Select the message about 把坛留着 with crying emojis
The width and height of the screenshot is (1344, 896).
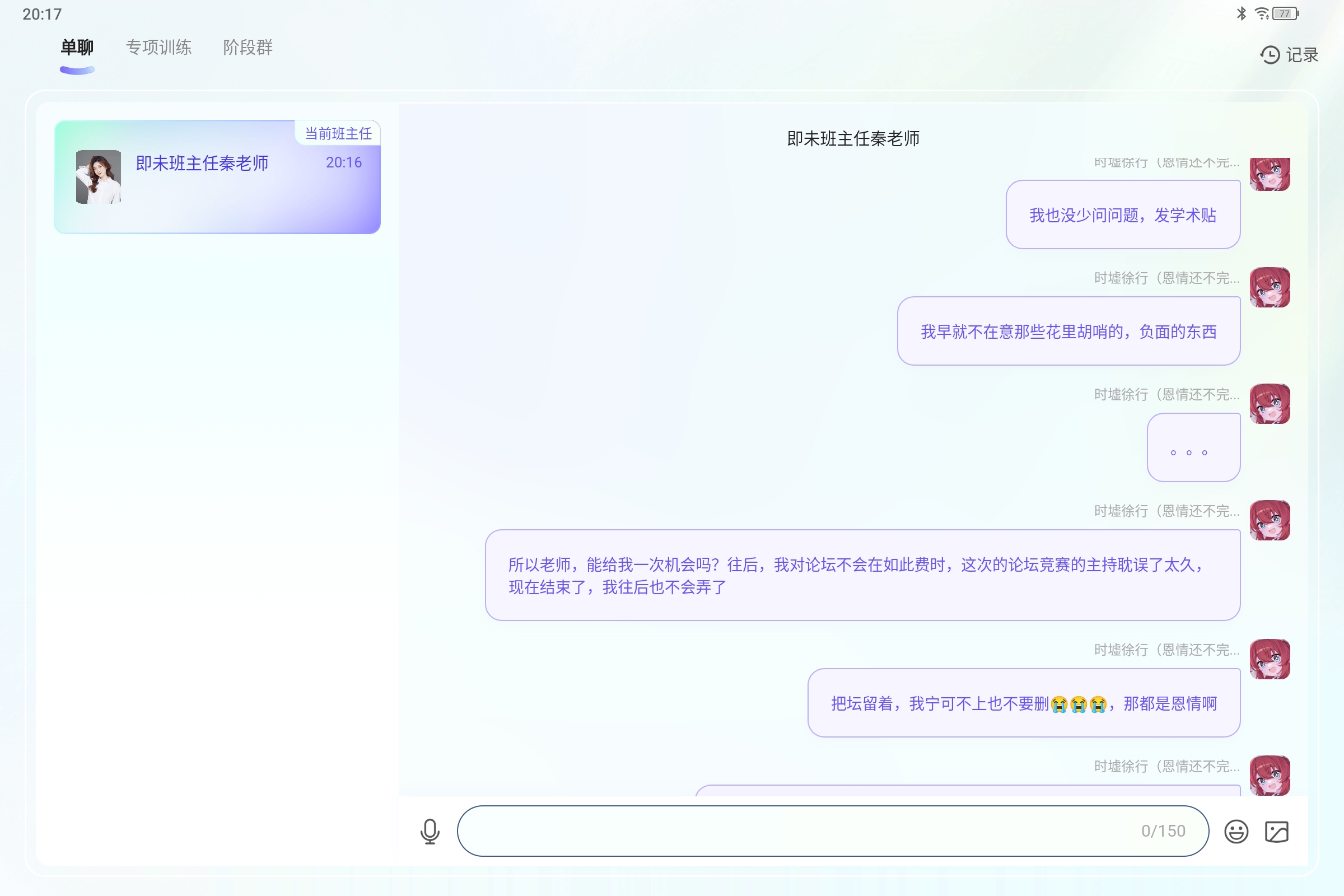pyautogui.click(x=1024, y=703)
